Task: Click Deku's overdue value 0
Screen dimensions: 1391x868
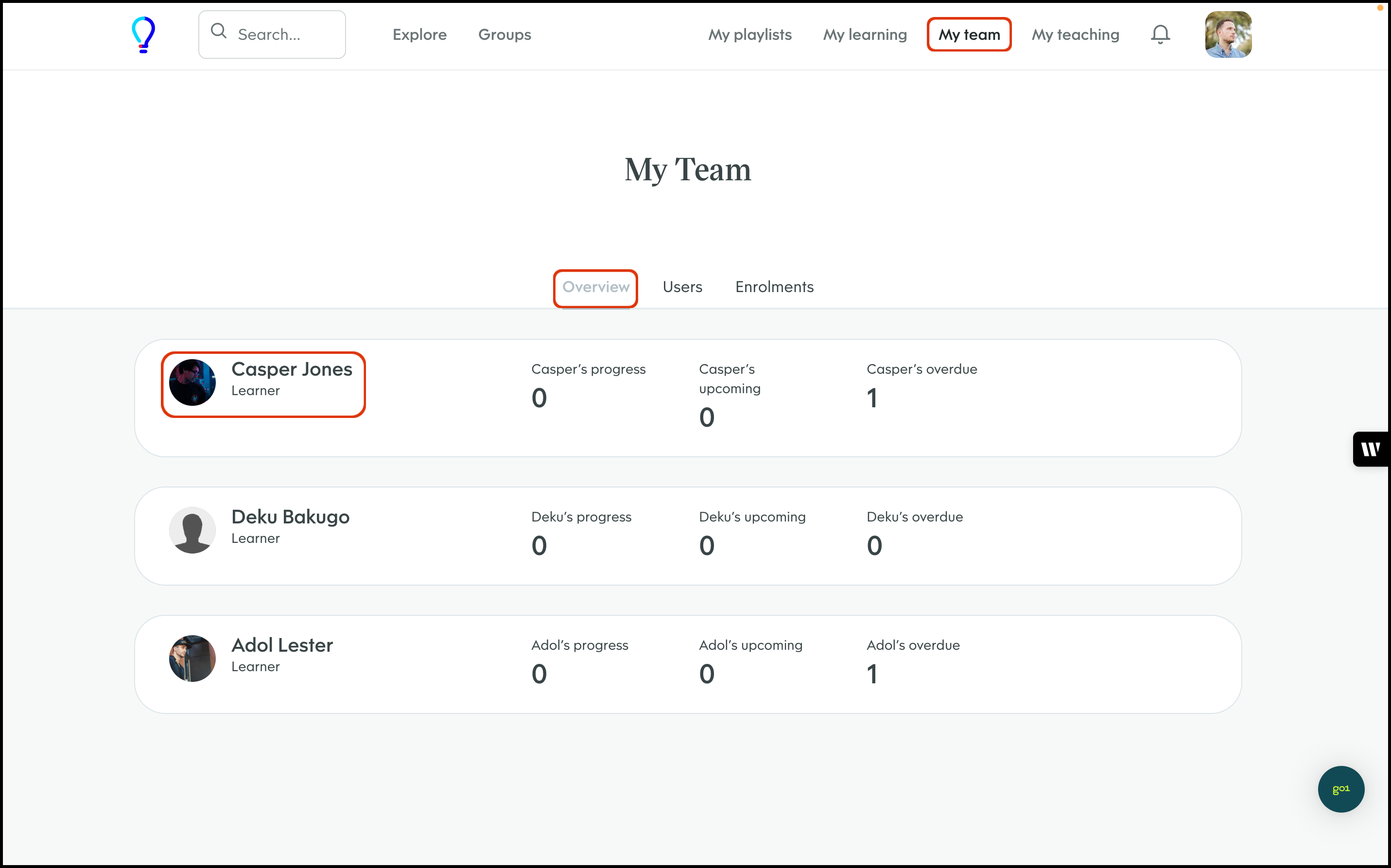Action: (874, 545)
